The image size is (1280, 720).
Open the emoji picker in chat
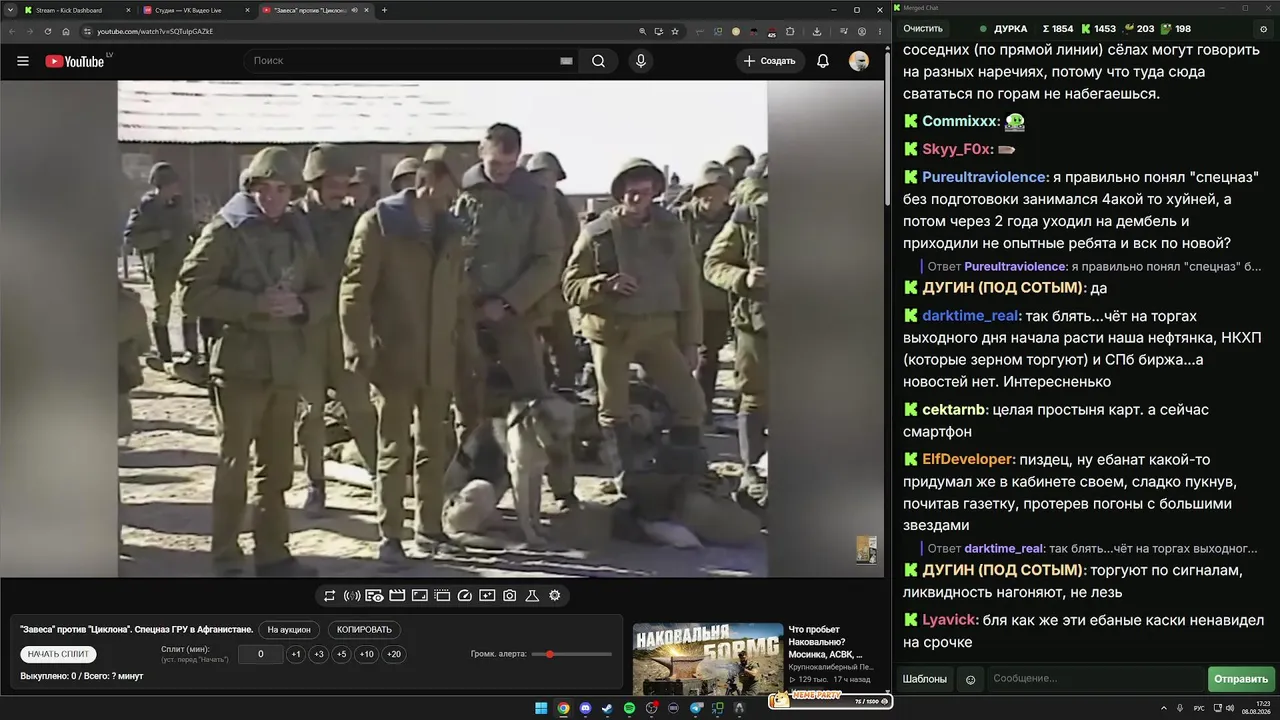point(970,679)
